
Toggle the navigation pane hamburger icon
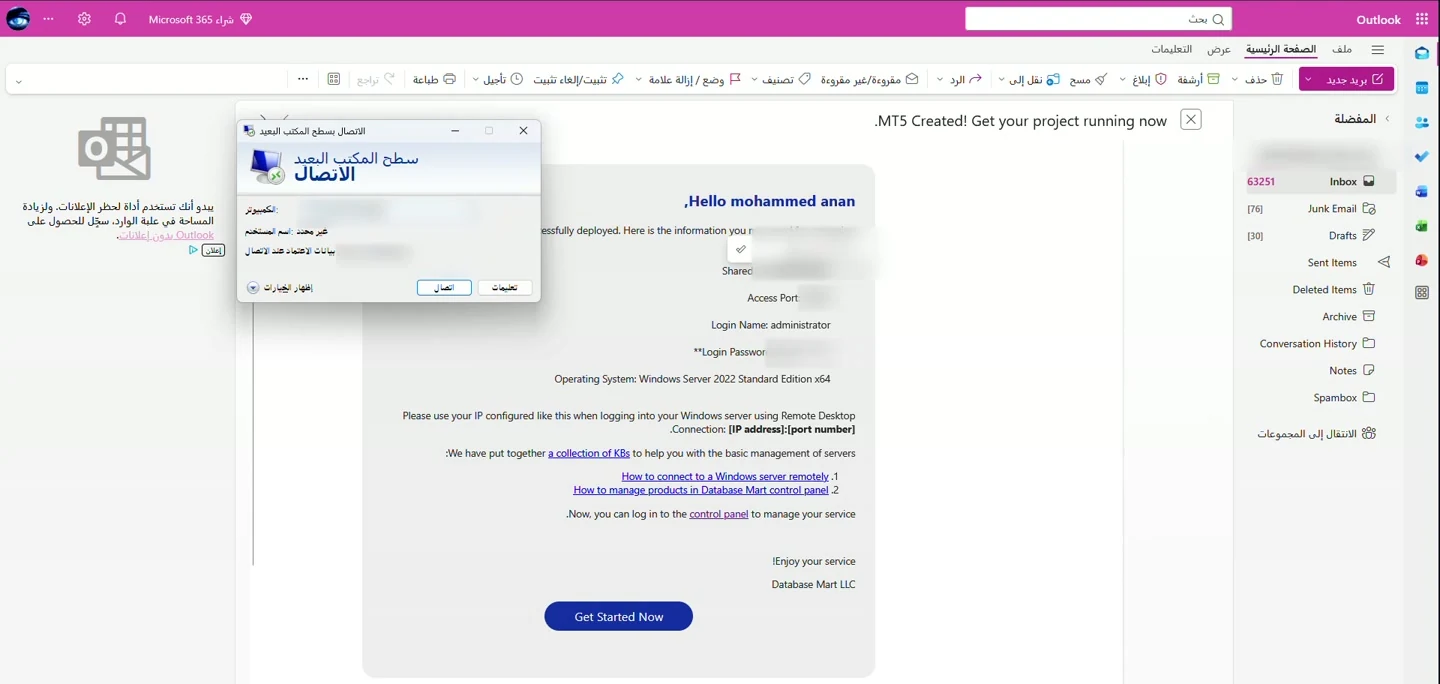[x=1378, y=49]
